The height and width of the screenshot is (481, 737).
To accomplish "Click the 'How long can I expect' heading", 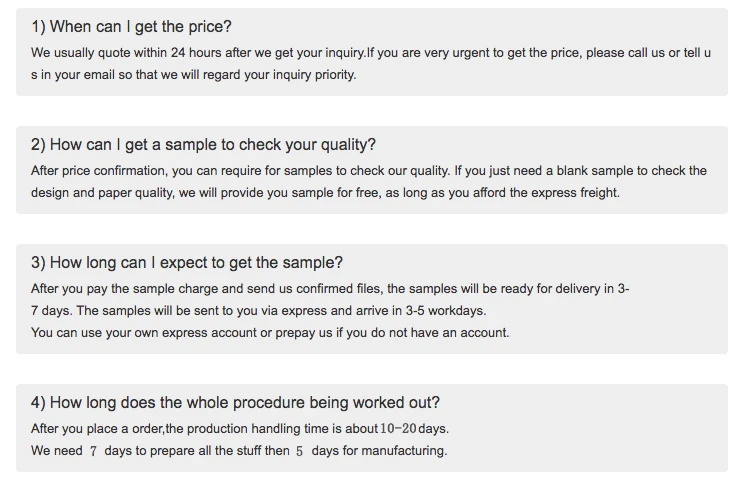I will point(187,263).
